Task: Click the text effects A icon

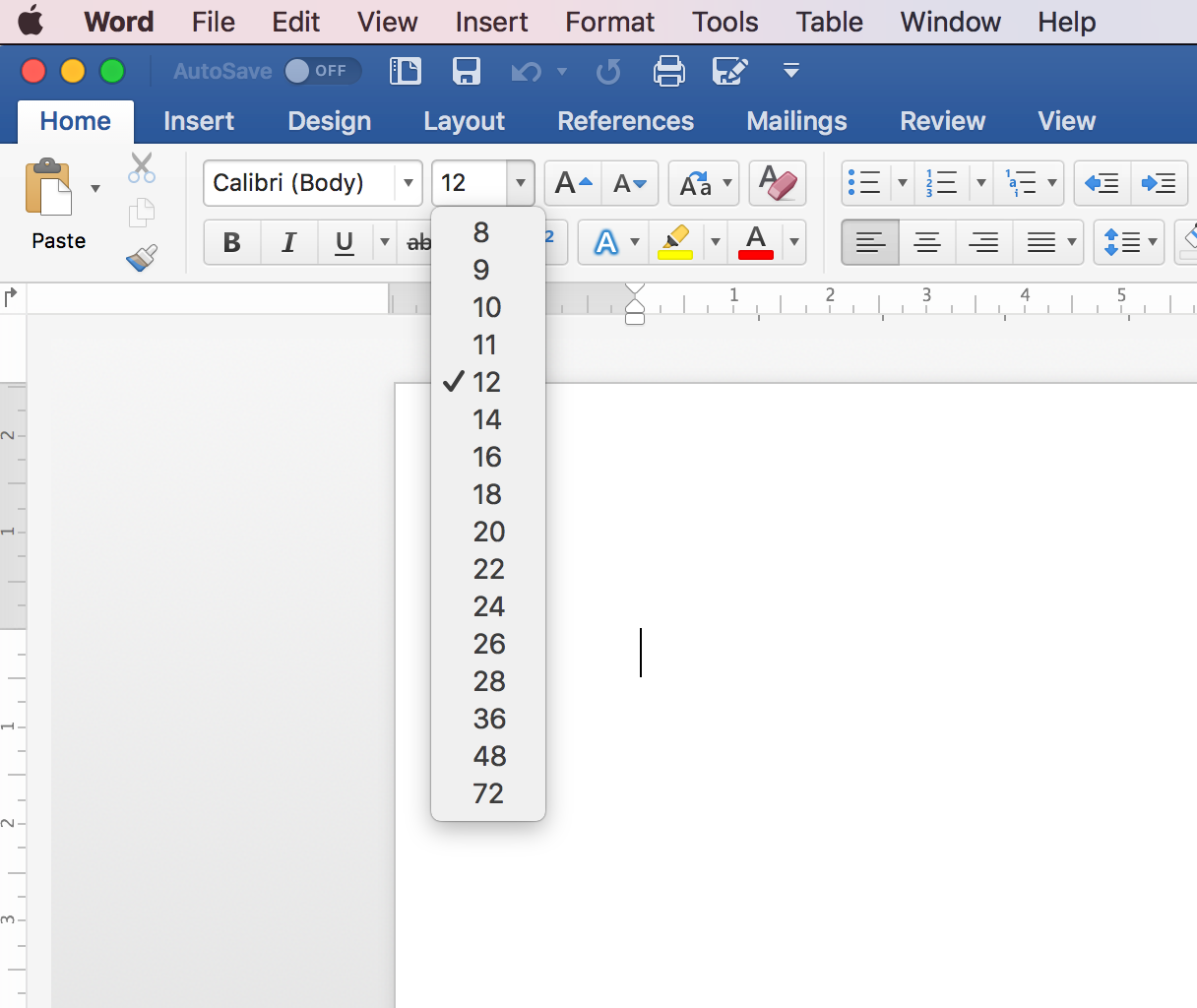Action: tap(606, 242)
